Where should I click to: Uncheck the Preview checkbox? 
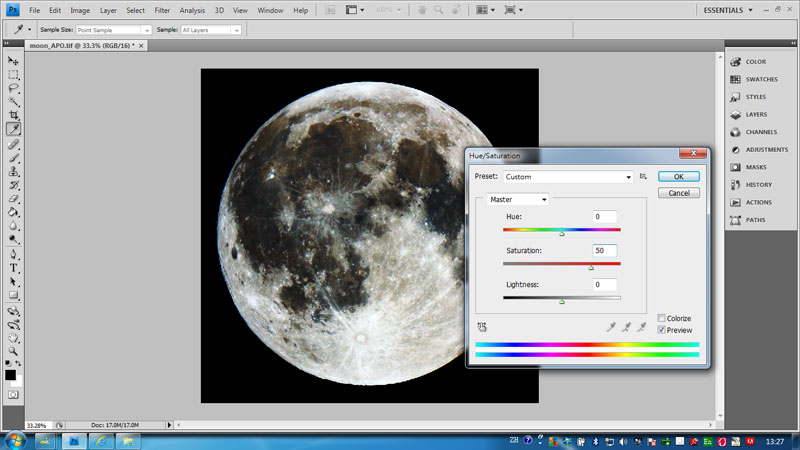662,330
